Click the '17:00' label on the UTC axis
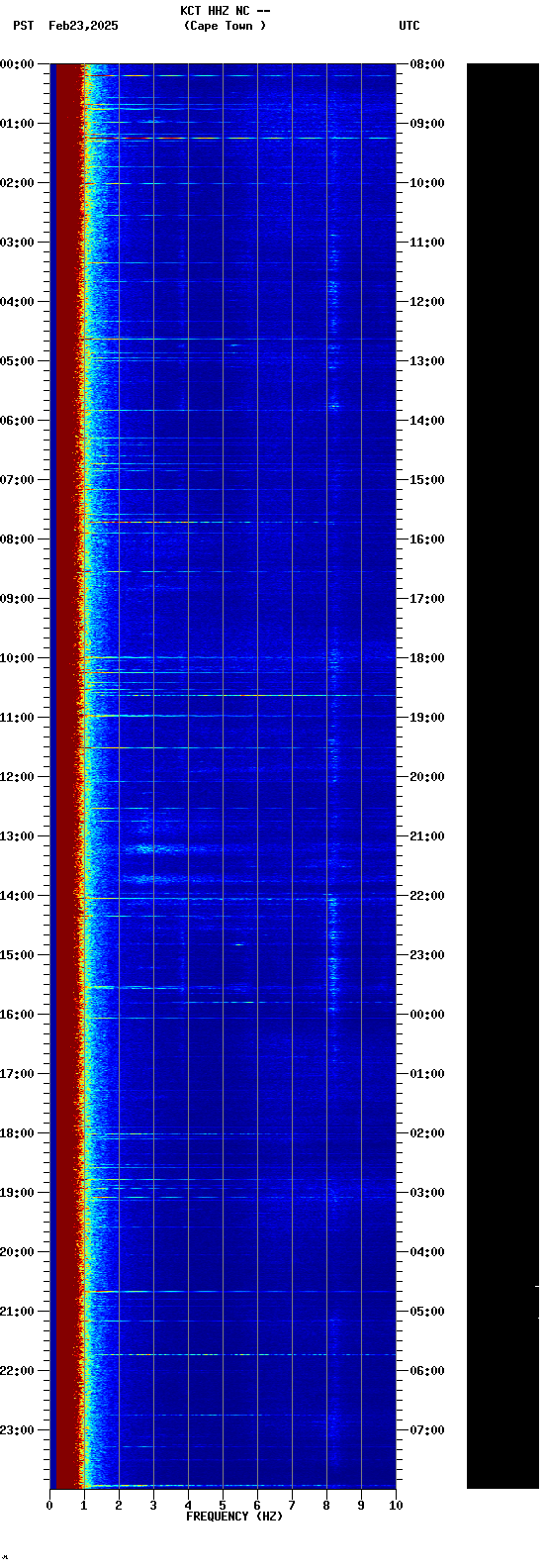The height and width of the screenshot is (1568, 546). click(x=427, y=599)
